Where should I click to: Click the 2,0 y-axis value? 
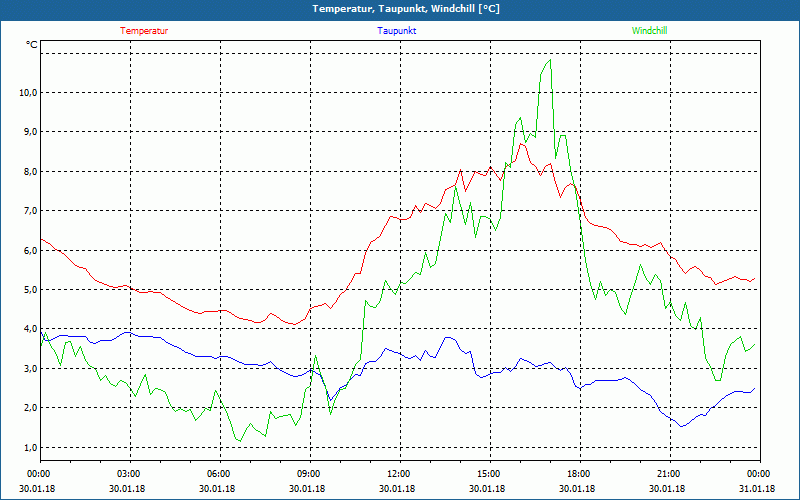(30, 408)
